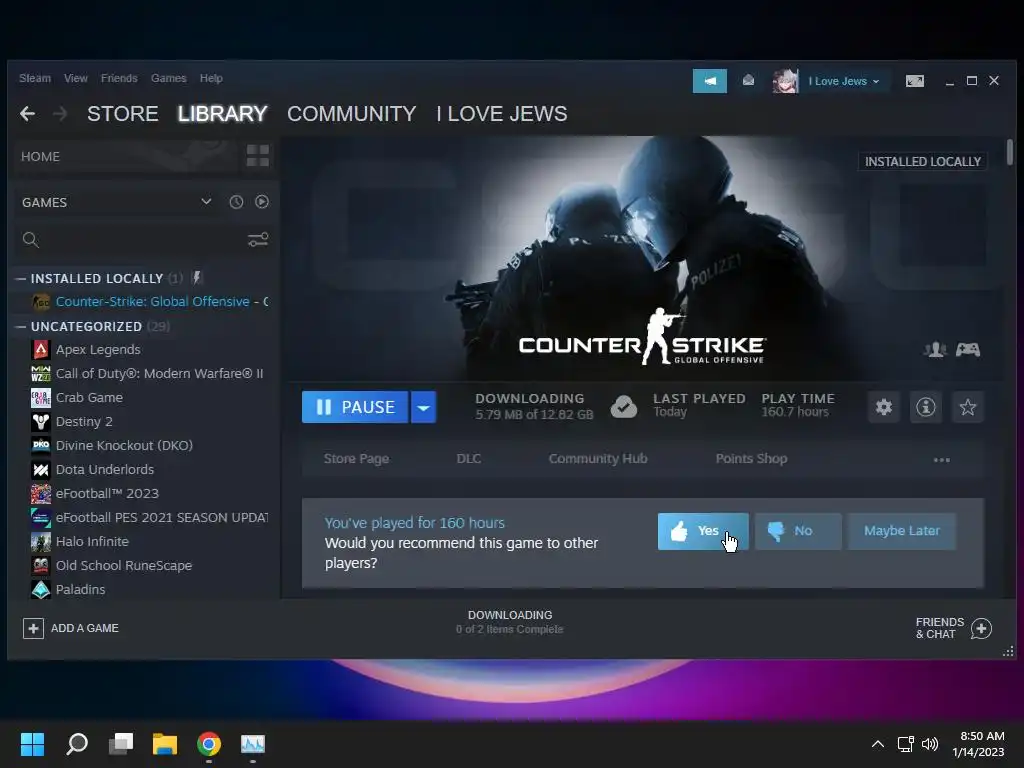Click the forward navigation arrow
Screen dimensions: 1024x768
tap(60, 114)
